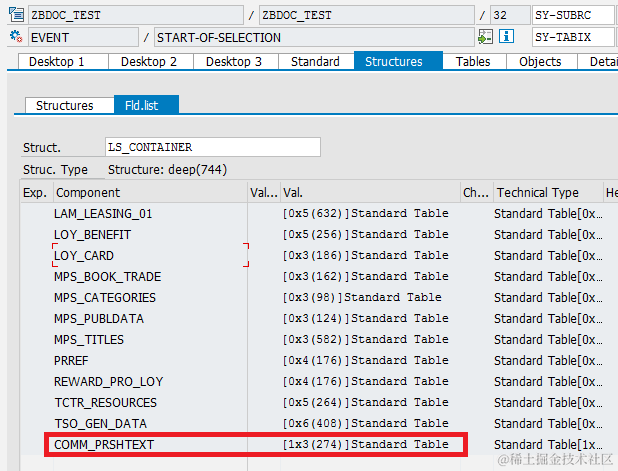618x471 pixels.
Task: Click the Technical Type column header
Action: [x=548, y=192]
